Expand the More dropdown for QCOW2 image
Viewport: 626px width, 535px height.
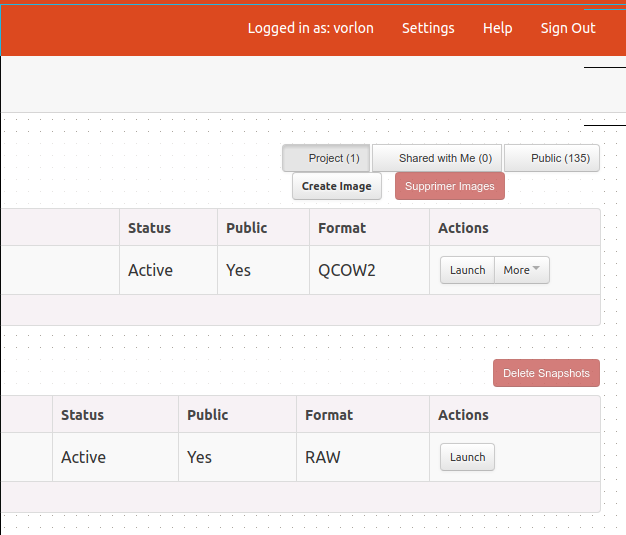coord(522,270)
